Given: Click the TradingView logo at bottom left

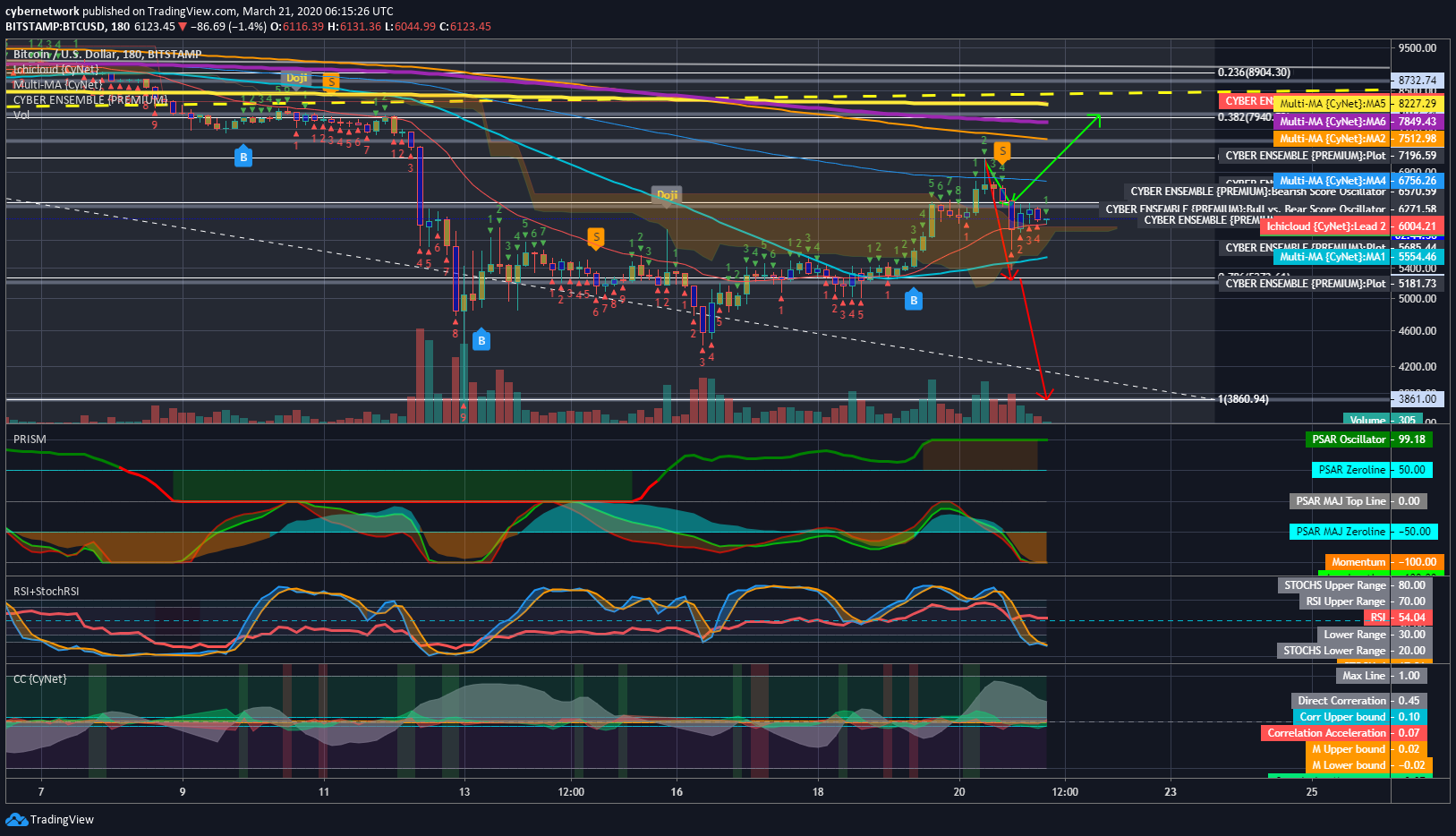Looking at the screenshot, I should [x=49, y=819].
